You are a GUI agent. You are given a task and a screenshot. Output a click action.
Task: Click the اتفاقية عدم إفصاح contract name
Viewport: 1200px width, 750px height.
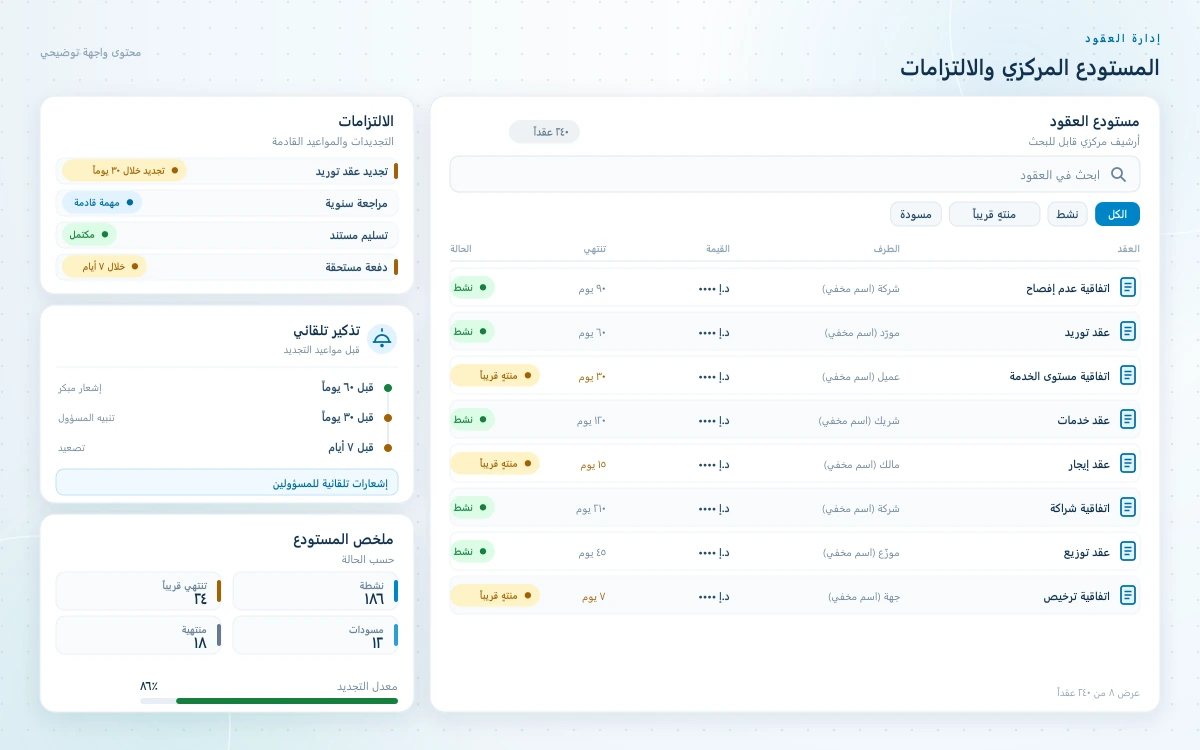(x=1068, y=288)
